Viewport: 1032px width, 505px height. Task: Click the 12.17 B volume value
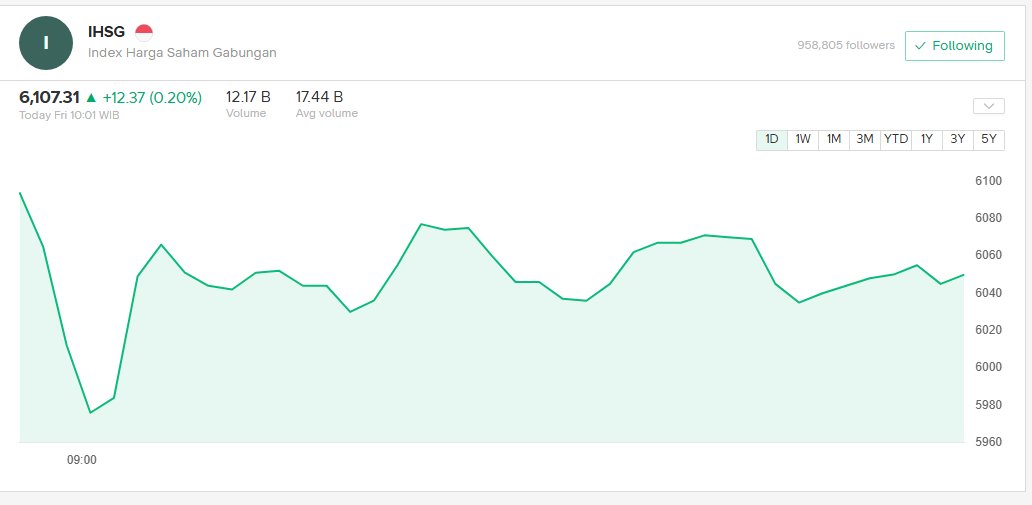[248, 97]
